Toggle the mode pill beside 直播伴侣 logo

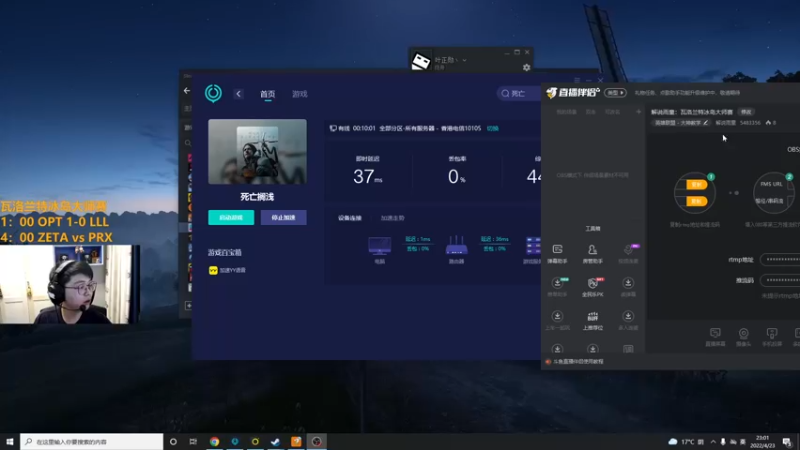615,93
